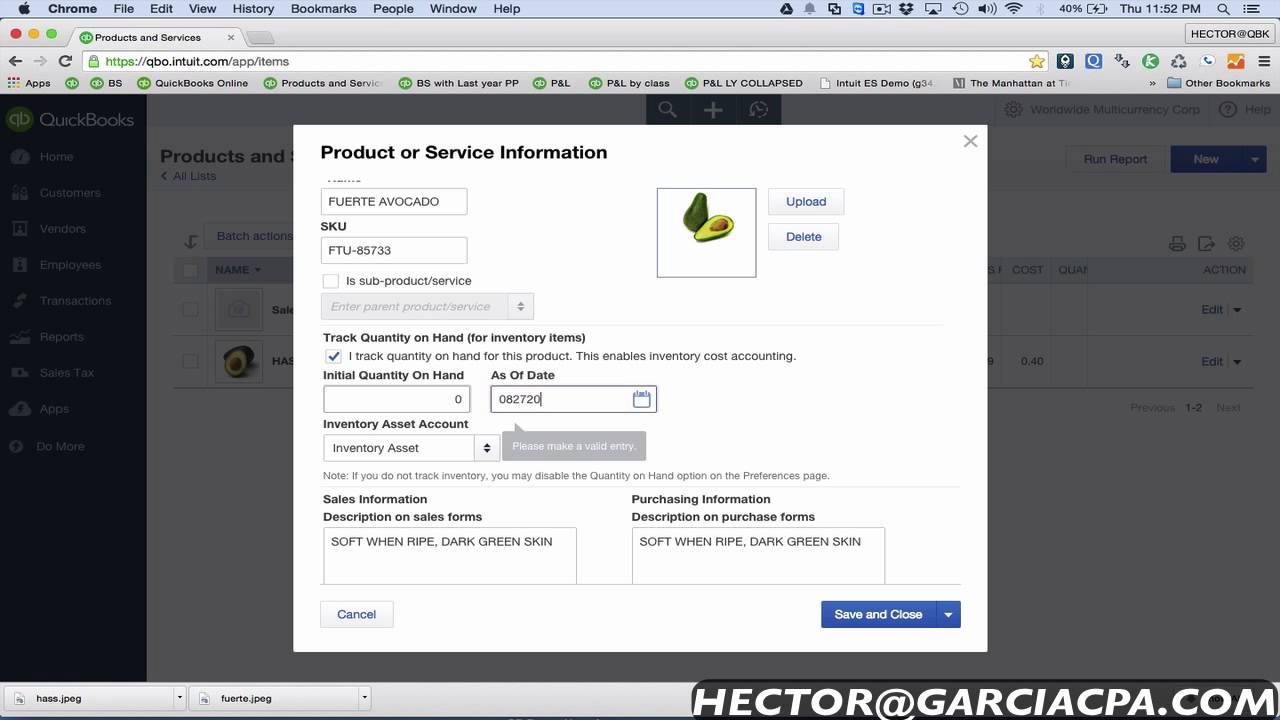
Task: Open the Other Bookmarks folder
Action: tap(1219, 83)
